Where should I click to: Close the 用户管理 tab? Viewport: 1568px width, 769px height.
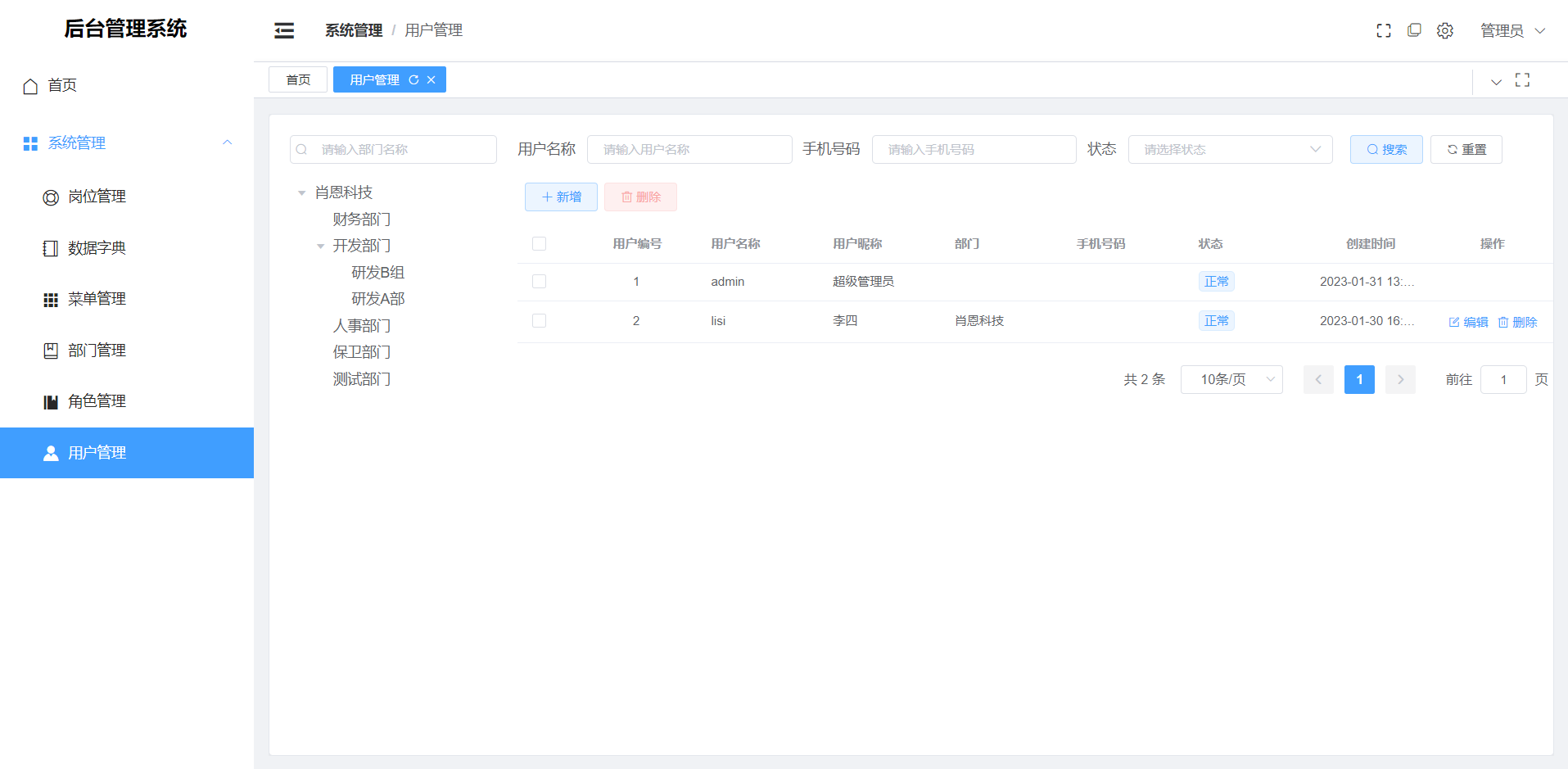pyautogui.click(x=431, y=79)
